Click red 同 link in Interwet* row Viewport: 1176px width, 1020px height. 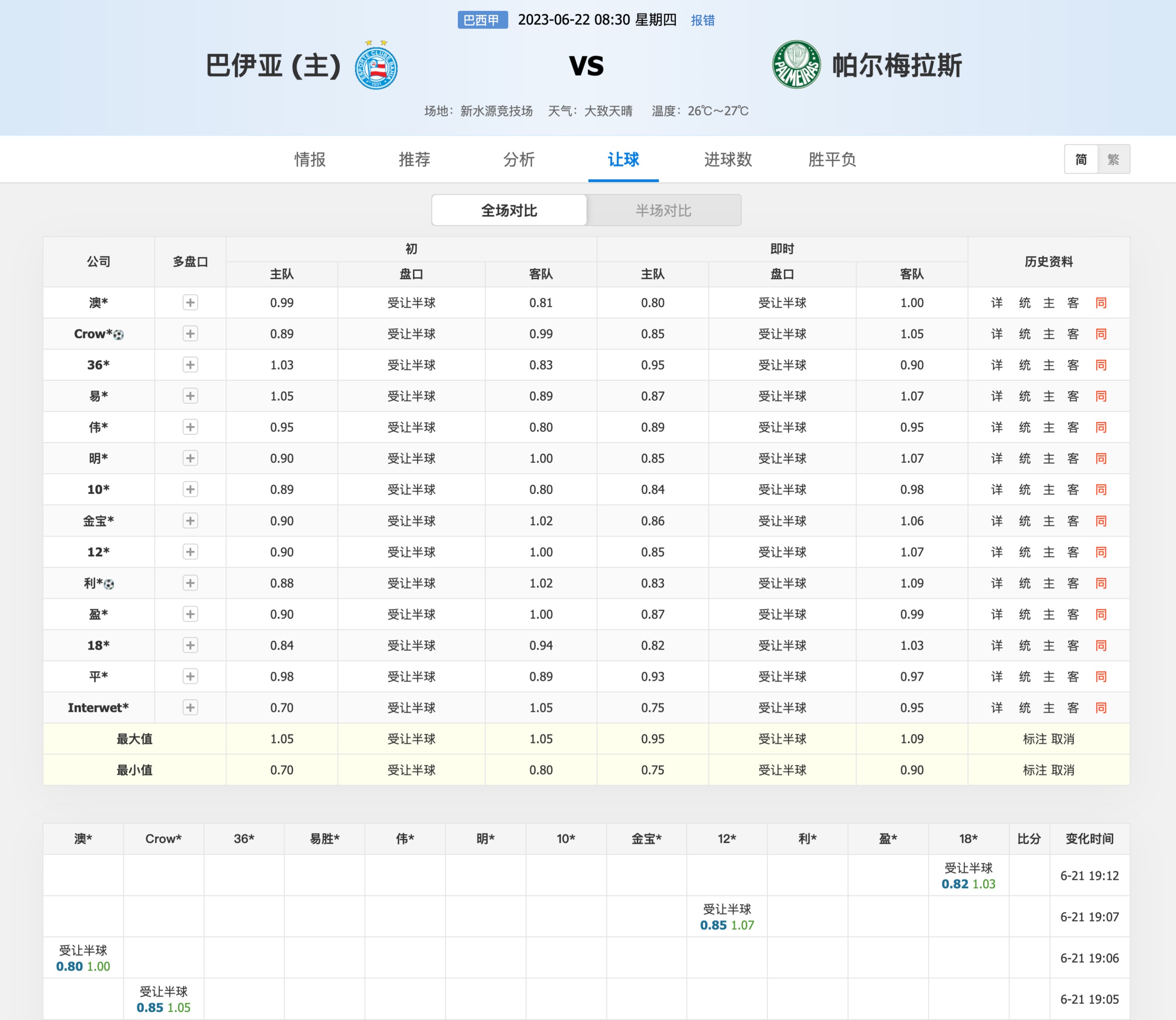coord(1101,708)
